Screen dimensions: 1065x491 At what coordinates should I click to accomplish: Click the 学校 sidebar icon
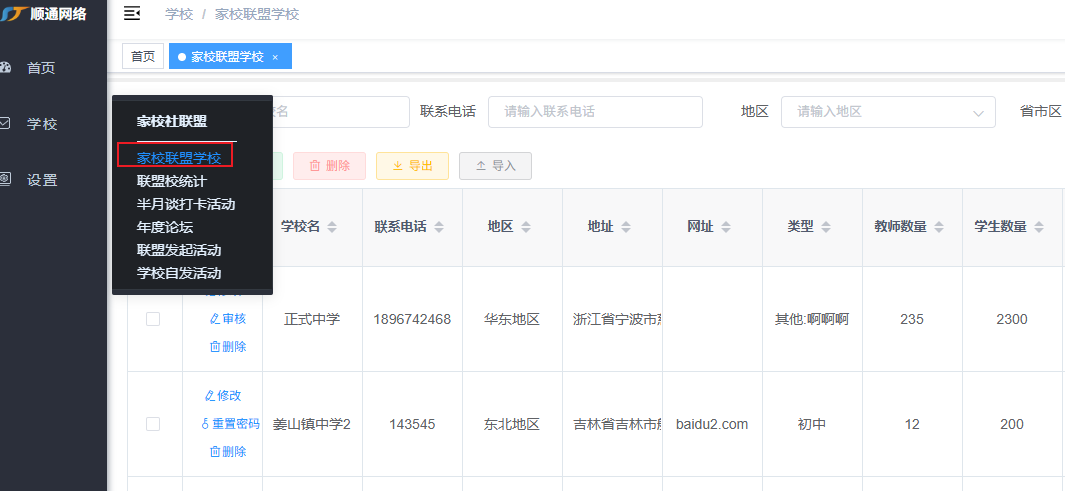click(5, 124)
